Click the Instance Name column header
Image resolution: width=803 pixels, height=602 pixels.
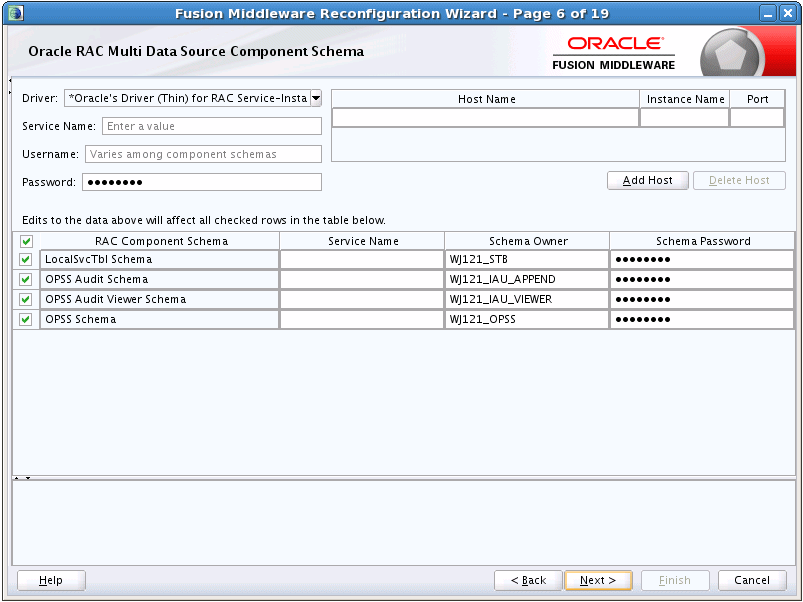pyautogui.click(x=685, y=99)
